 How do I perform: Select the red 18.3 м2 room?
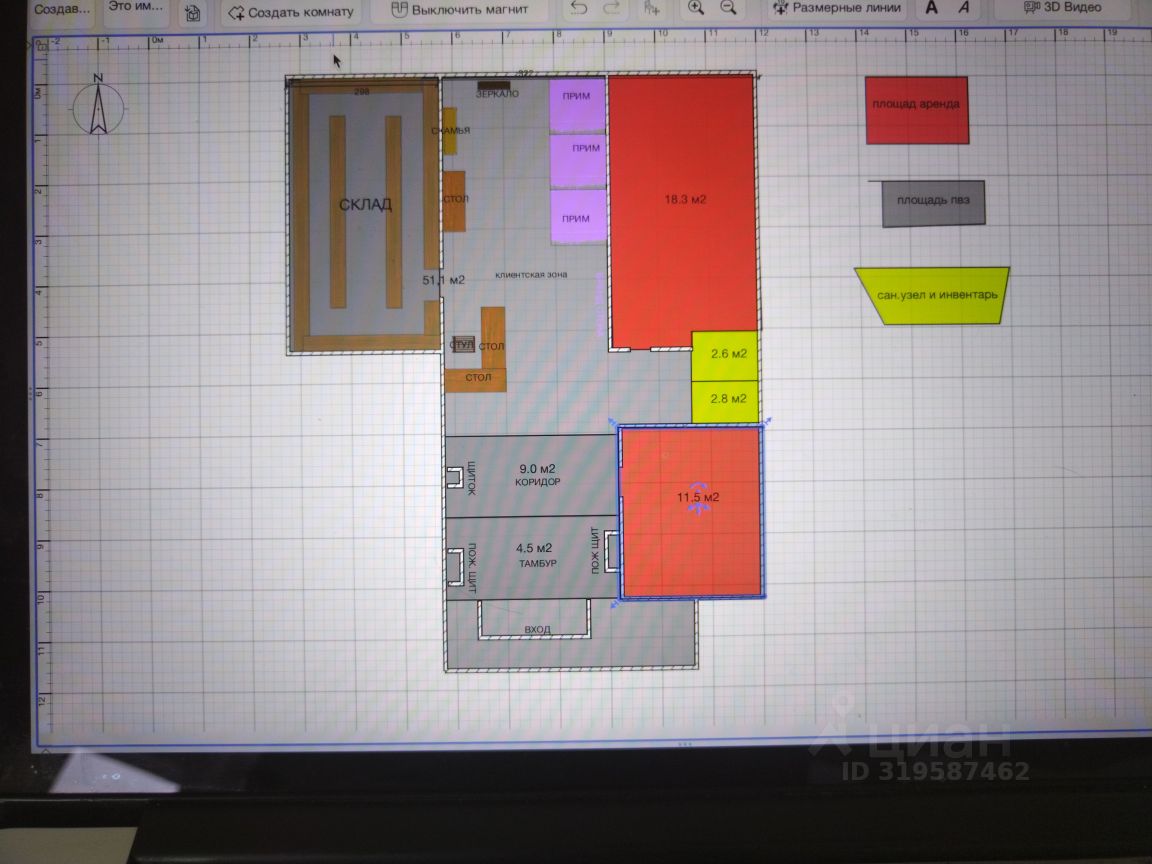click(x=683, y=210)
